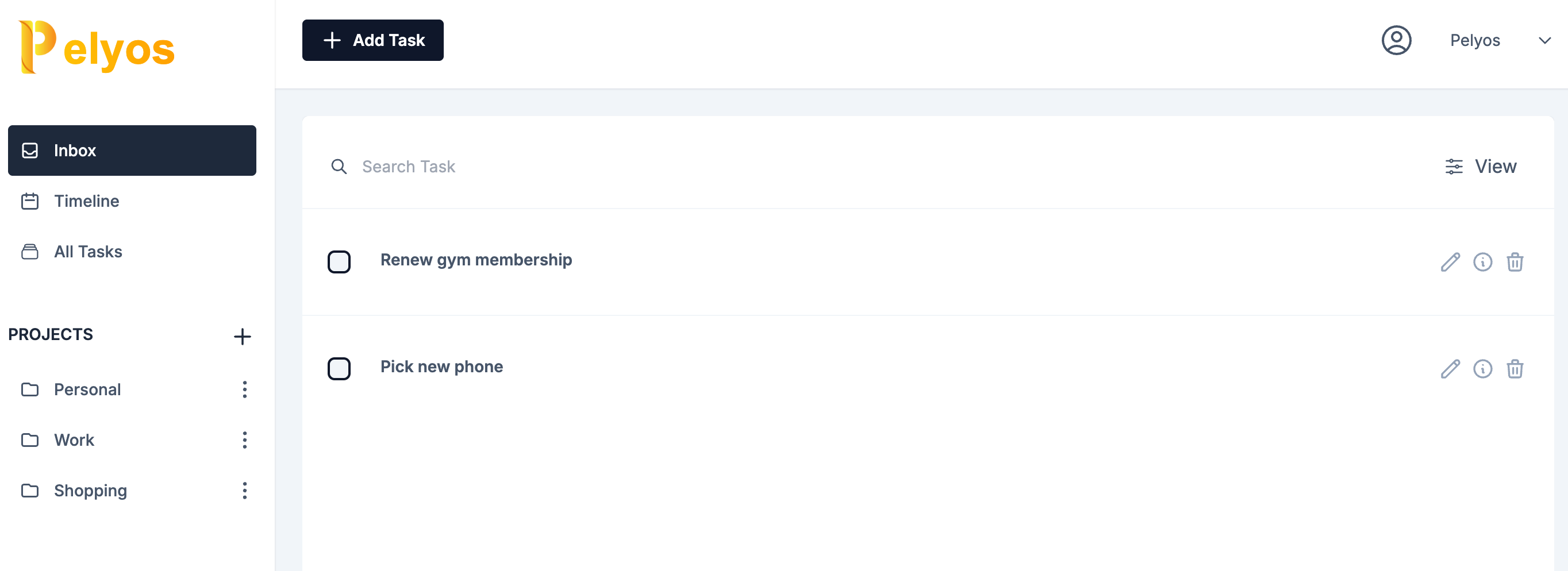Click the Add Task button
This screenshot has width=1568, height=571.
[372, 40]
